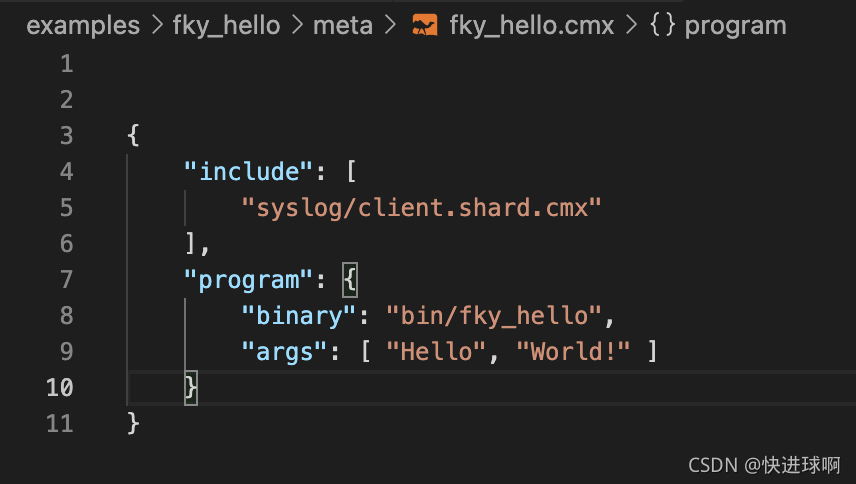Click the "syslog/client.shard.cmx" string
Image resolution: width=856 pixels, height=484 pixels.
point(421,207)
